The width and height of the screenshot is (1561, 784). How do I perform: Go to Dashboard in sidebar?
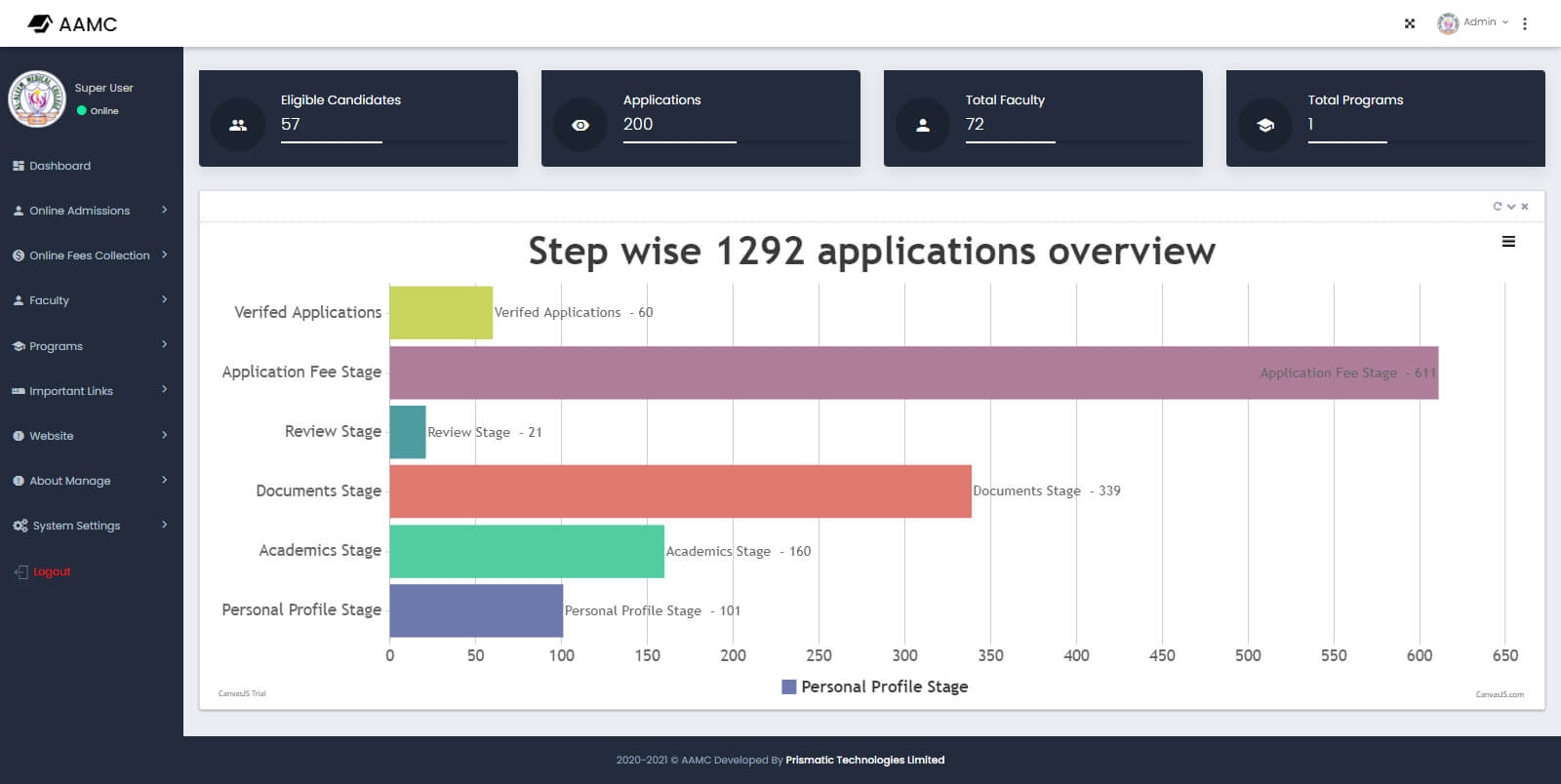60,166
